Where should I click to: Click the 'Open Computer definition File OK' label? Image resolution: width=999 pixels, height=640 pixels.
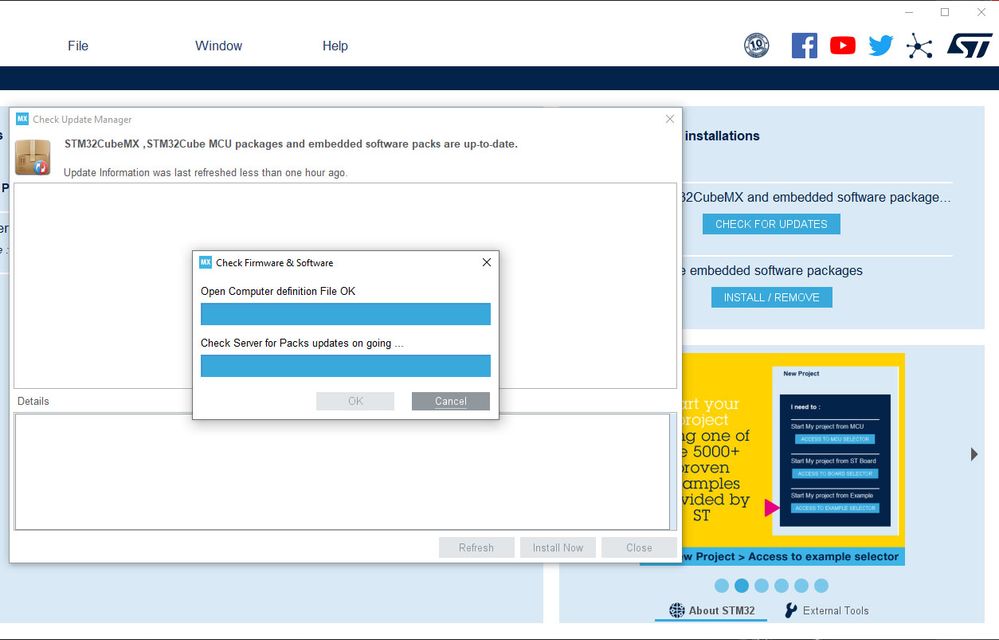coord(278,291)
